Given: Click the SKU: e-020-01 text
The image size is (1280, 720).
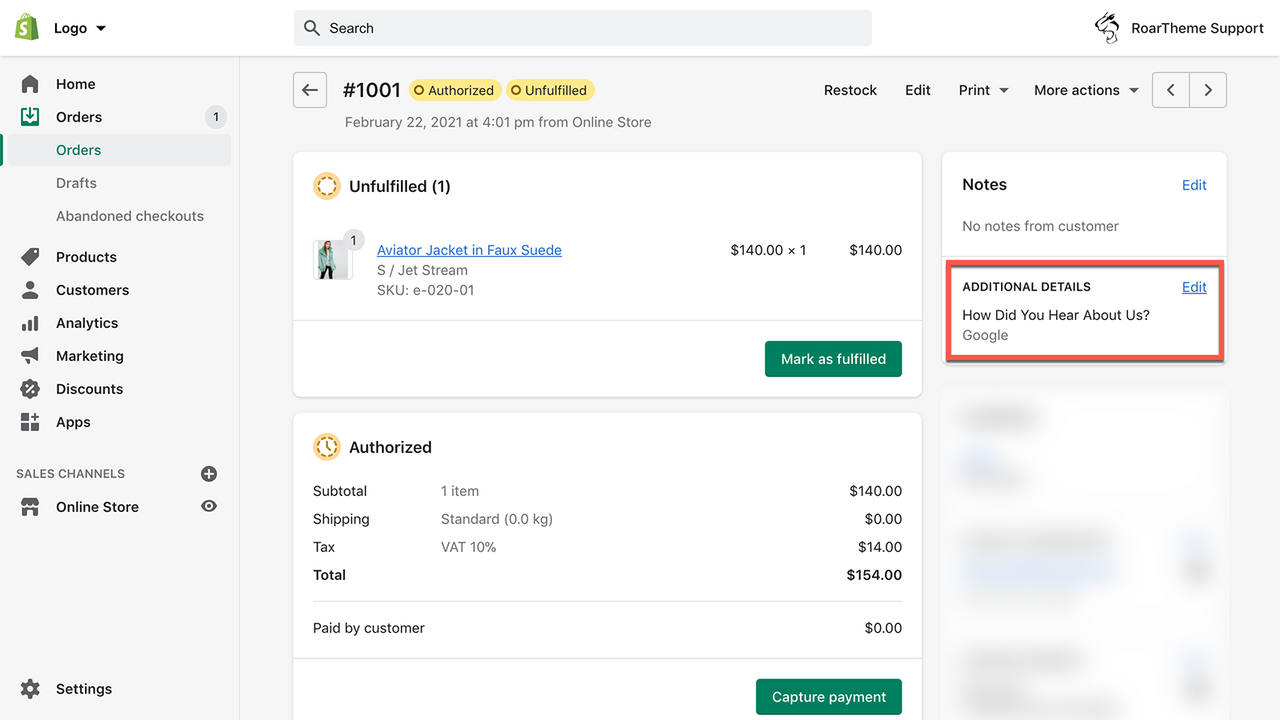Looking at the screenshot, I should coord(426,290).
